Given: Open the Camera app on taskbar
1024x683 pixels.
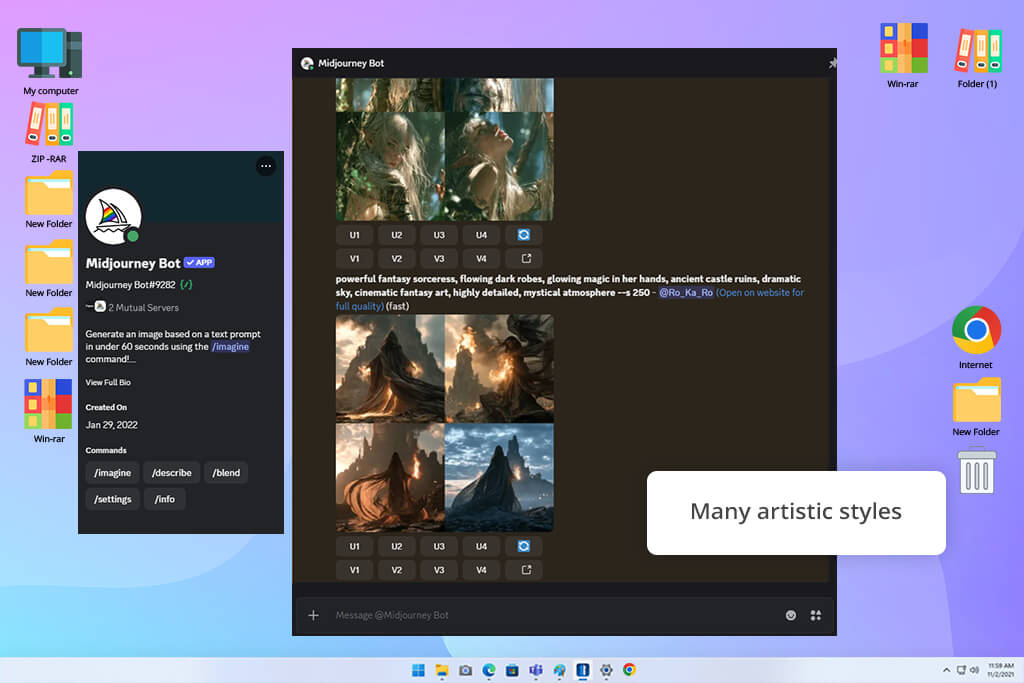Looking at the screenshot, I should (x=466, y=670).
